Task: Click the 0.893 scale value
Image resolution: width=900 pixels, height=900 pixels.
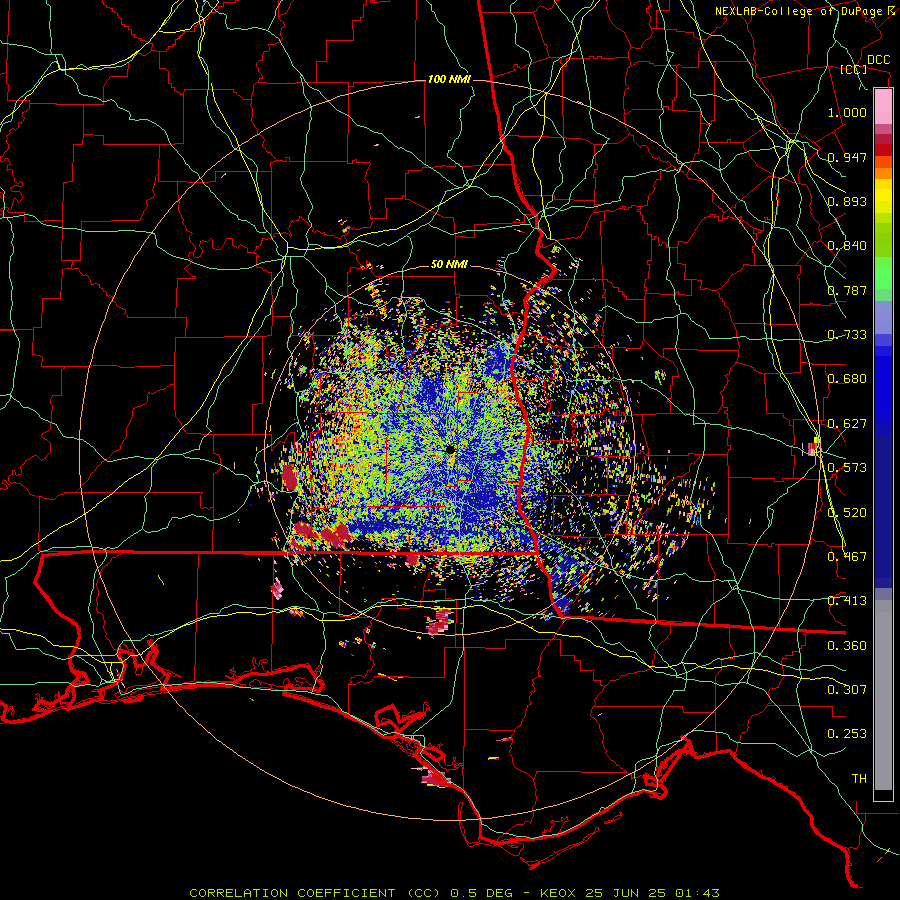Action: (847, 201)
